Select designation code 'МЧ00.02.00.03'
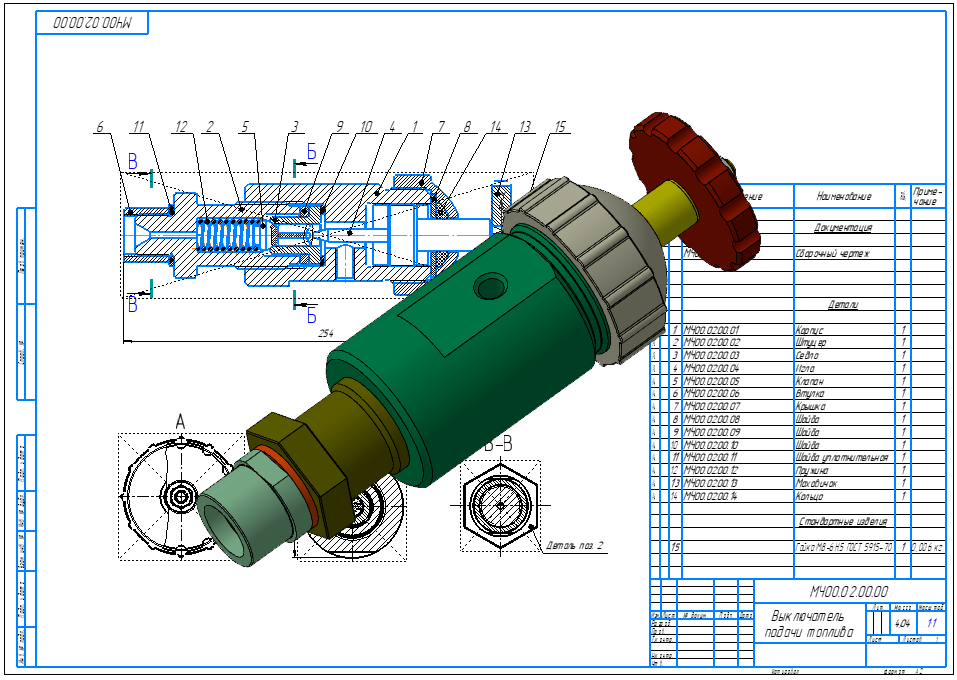 click(712, 355)
